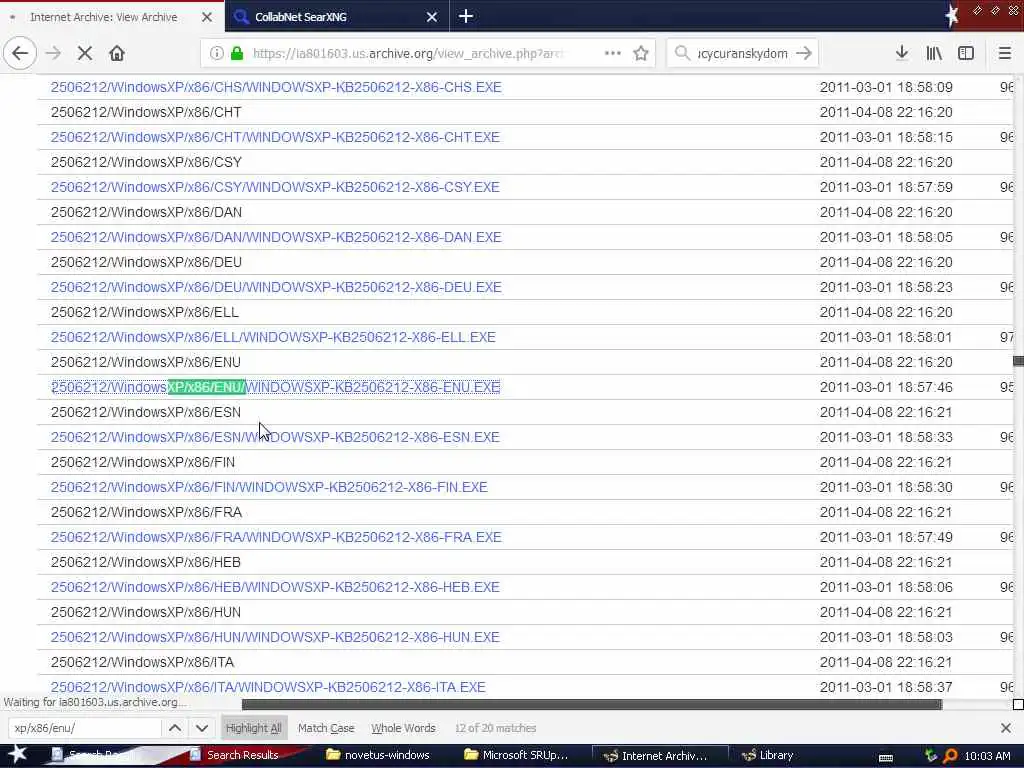Submit search with the arrow button
Image resolution: width=1024 pixels, height=768 pixels.
[804, 54]
